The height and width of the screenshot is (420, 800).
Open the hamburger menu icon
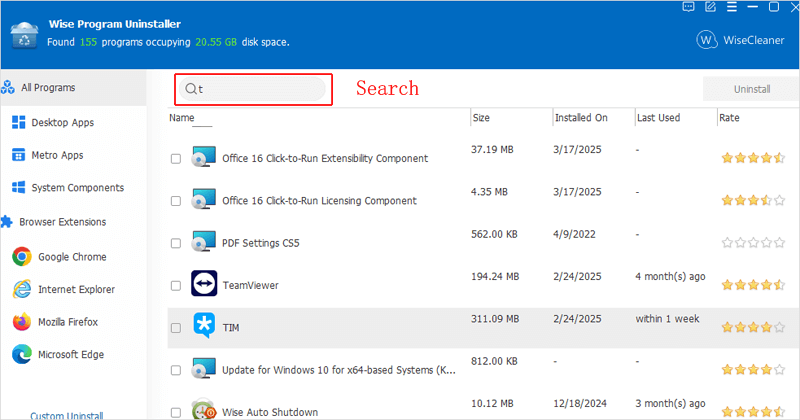(732, 7)
